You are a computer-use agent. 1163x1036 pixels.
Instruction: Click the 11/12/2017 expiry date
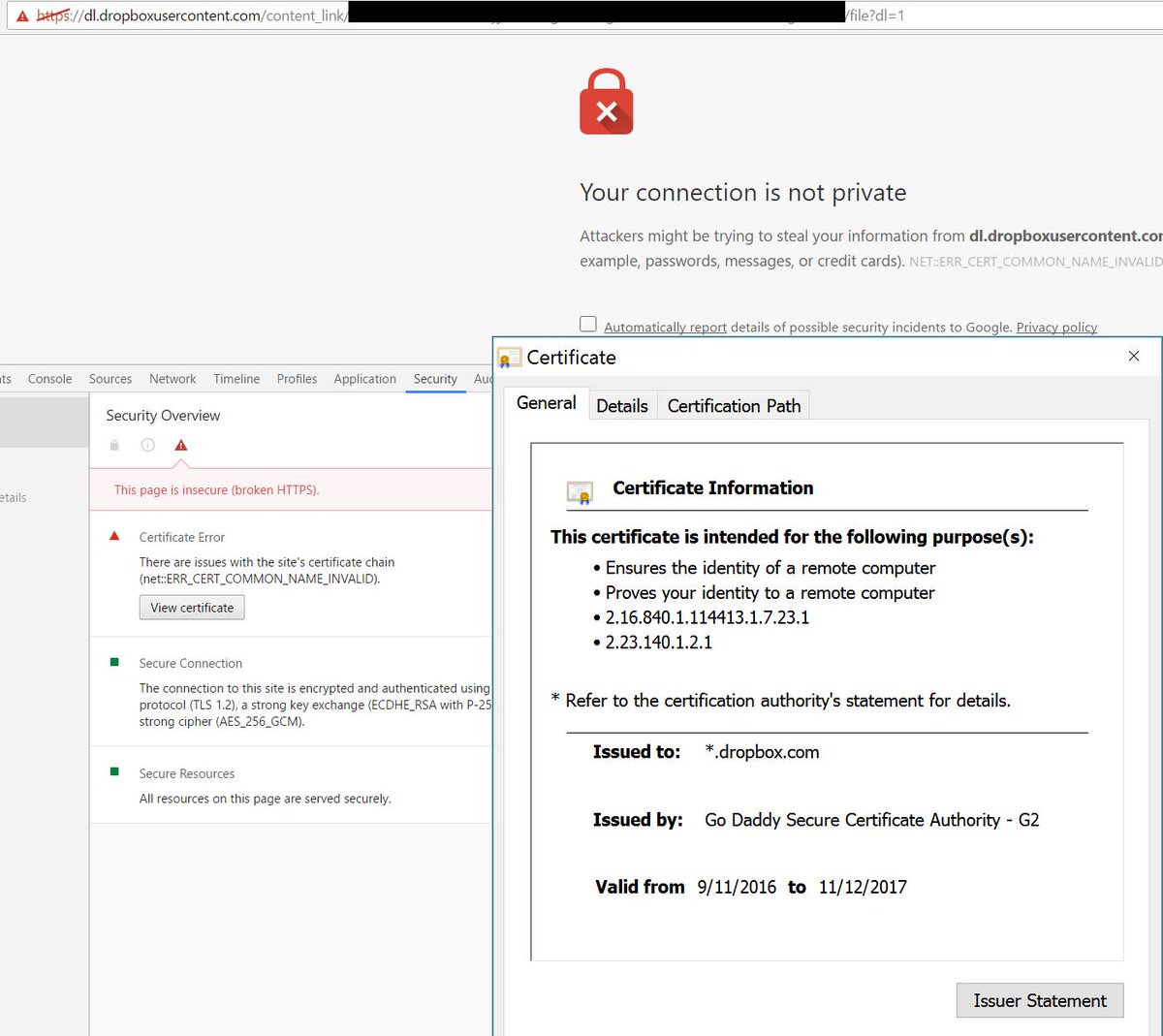[863, 887]
